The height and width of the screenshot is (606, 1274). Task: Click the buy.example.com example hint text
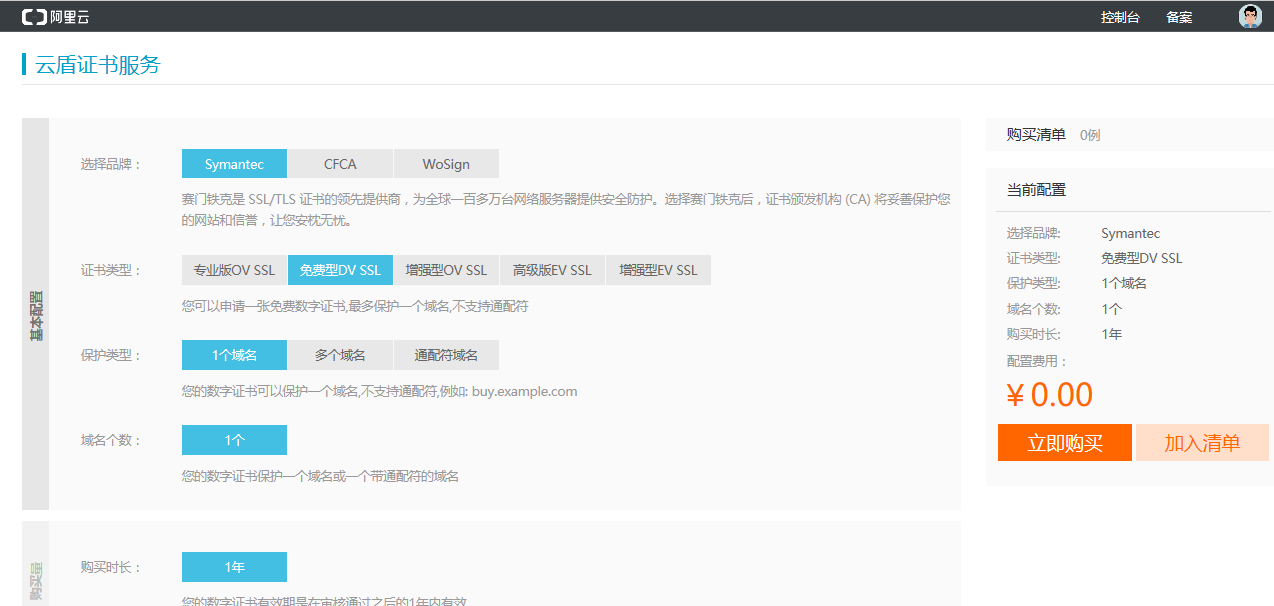[x=525, y=391]
